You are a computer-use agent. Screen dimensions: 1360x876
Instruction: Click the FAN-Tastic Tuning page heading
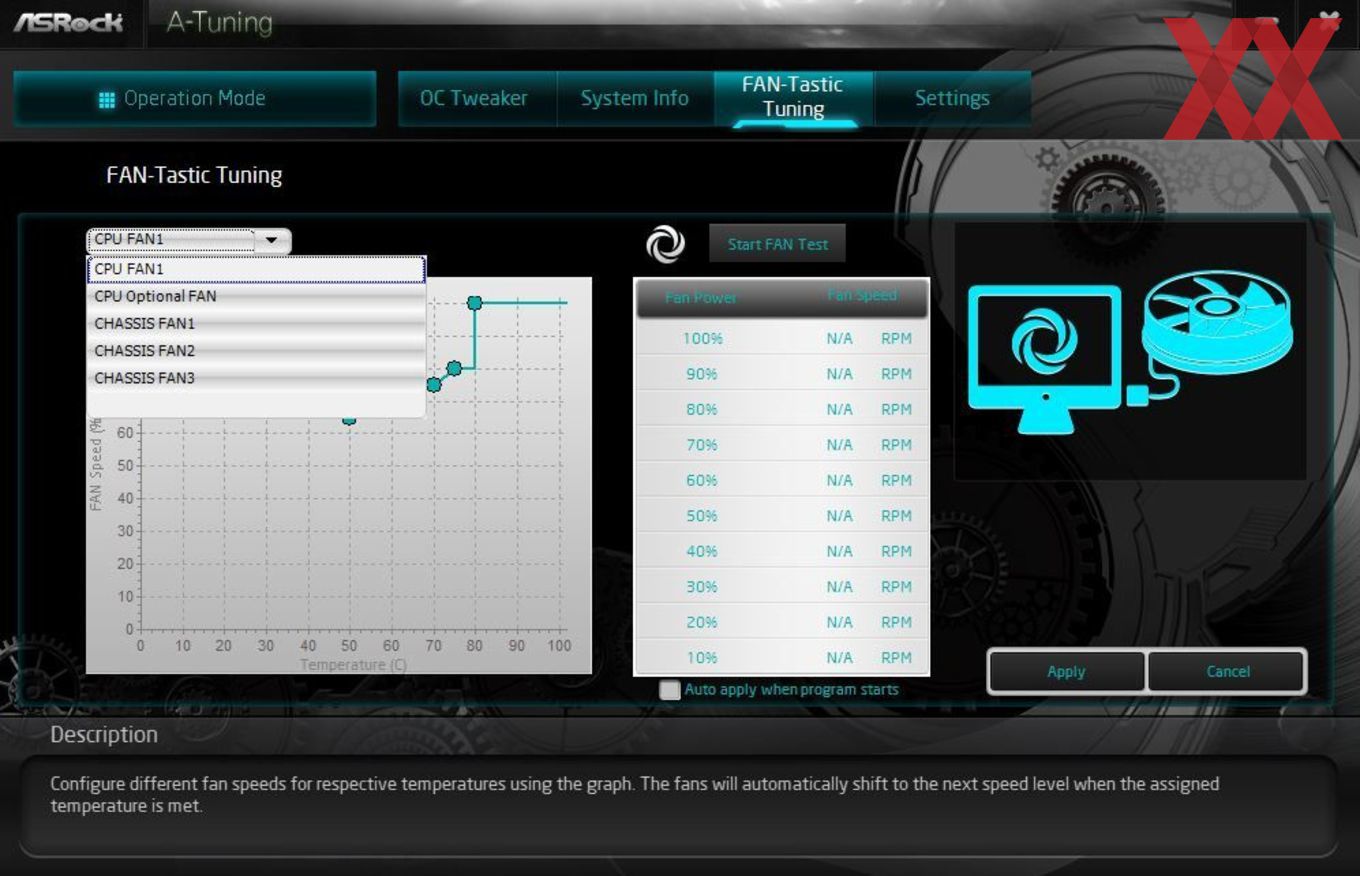coord(194,175)
